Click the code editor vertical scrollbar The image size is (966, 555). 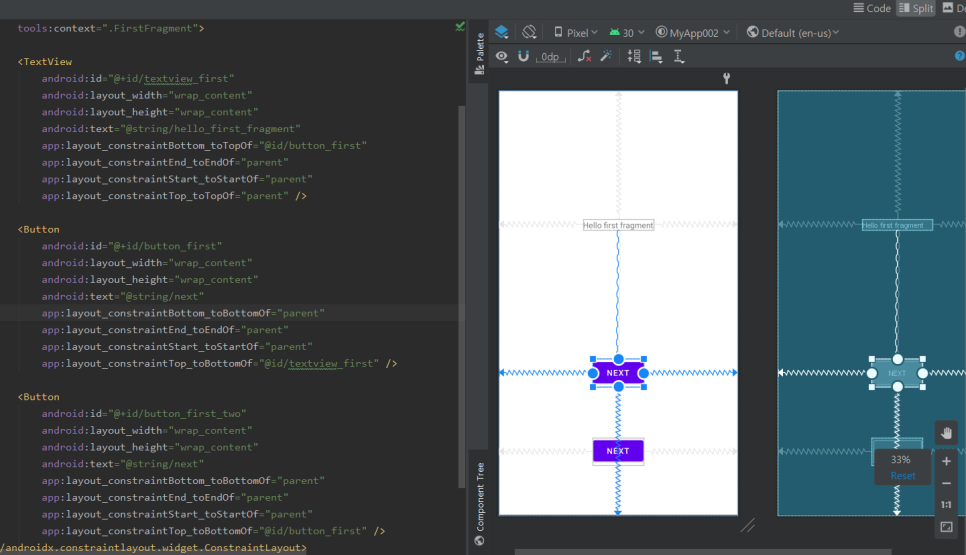coord(461,296)
